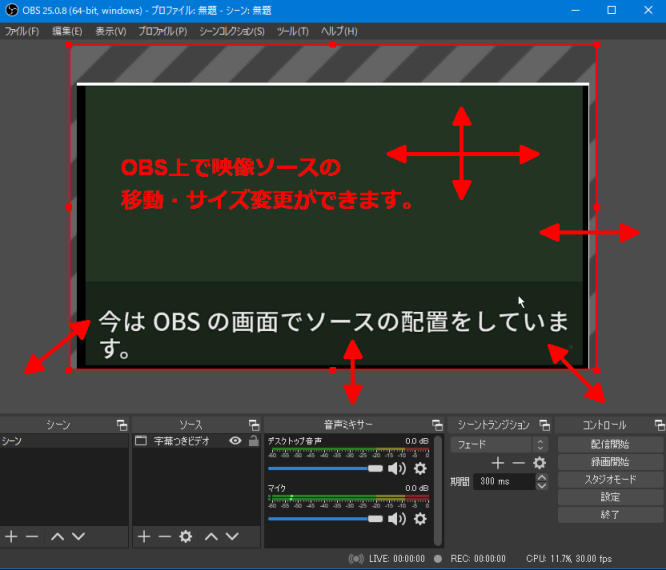
Task: Pop out the ソース dock panel
Action: [x=254, y=425]
